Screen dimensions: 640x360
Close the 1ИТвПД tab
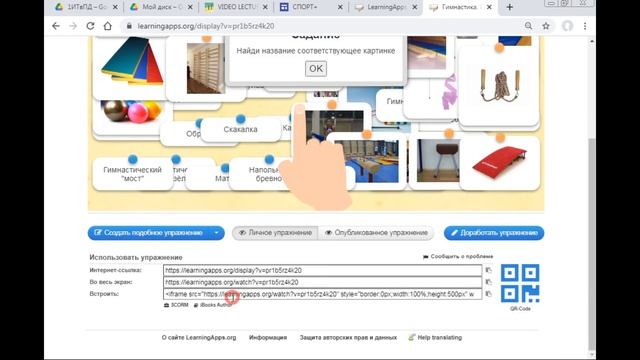pyautogui.click(x=115, y=7)
